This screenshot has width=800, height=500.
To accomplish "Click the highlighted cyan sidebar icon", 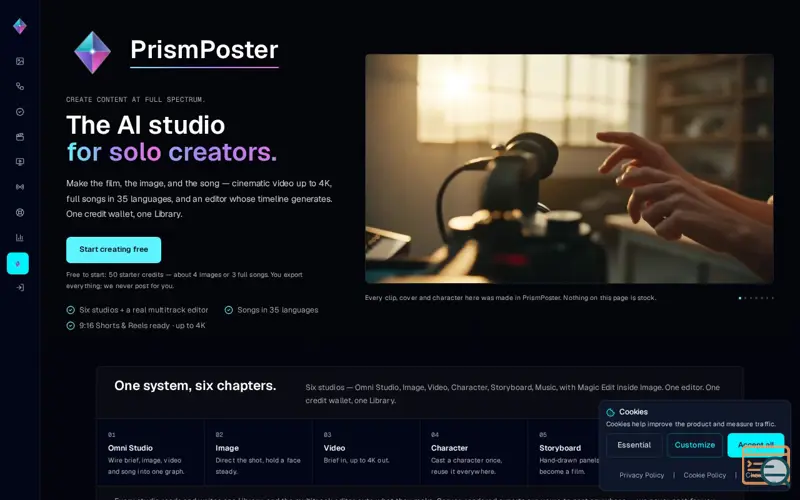I will (x=18, y=263).
